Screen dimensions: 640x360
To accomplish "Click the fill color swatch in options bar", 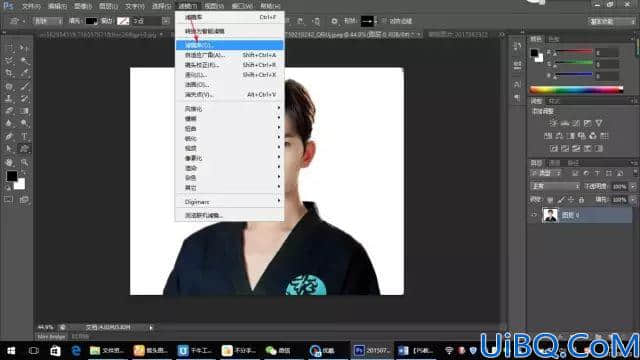I will click(x=91, y=21).
